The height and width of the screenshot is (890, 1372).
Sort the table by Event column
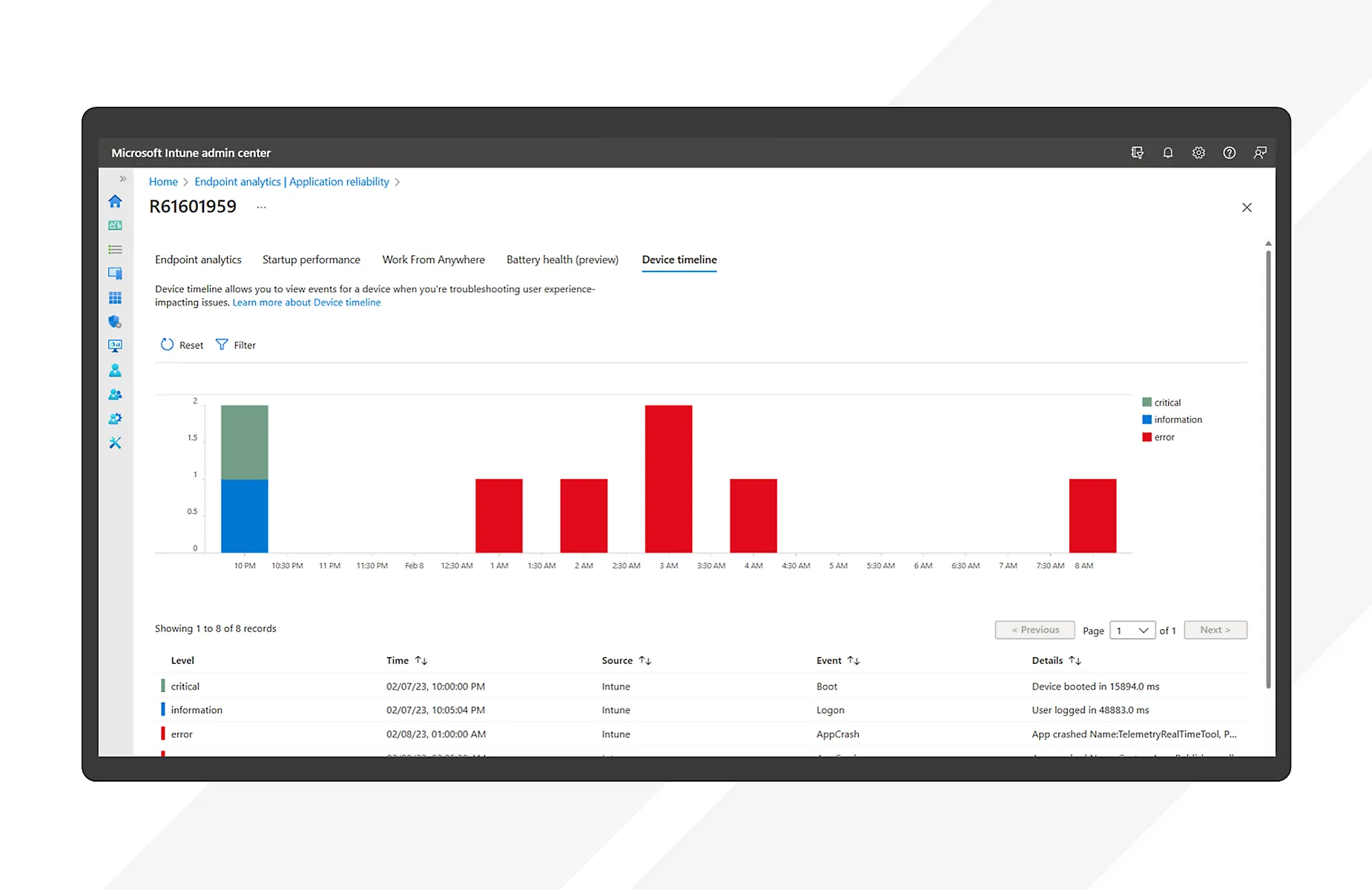pyautogui.click(x=854, y=660)
